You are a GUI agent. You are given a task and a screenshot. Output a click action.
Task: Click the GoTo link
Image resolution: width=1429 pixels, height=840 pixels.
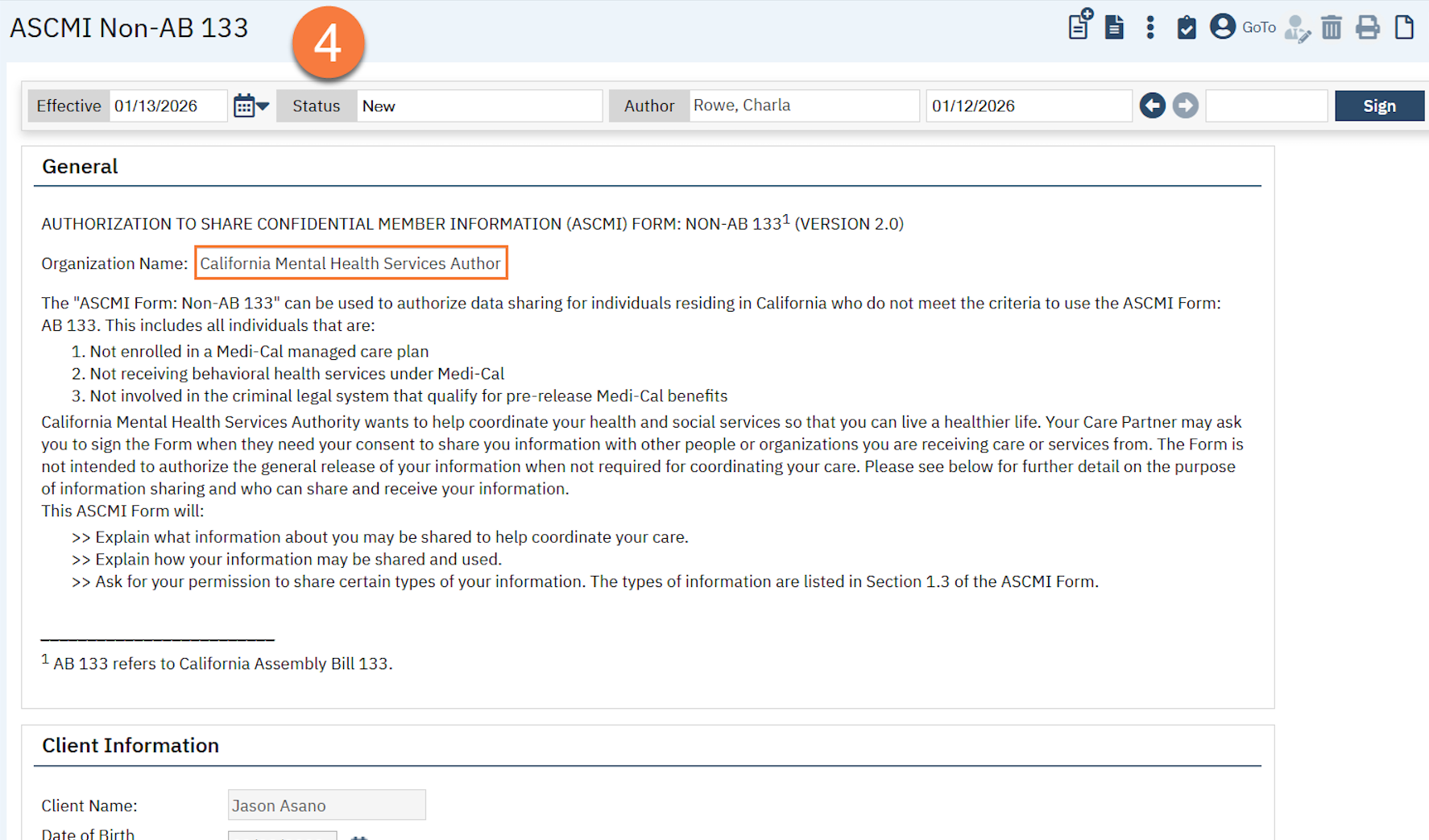point(1258,27)
